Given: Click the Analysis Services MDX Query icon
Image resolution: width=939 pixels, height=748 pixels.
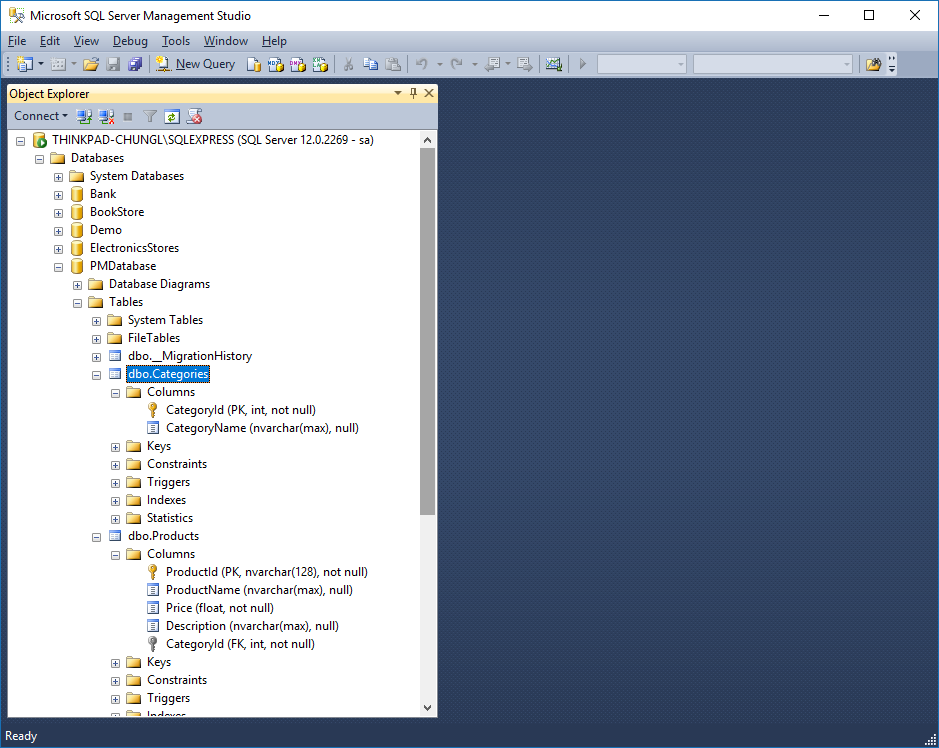Looking at the screenshot, I should click(275, 64).
